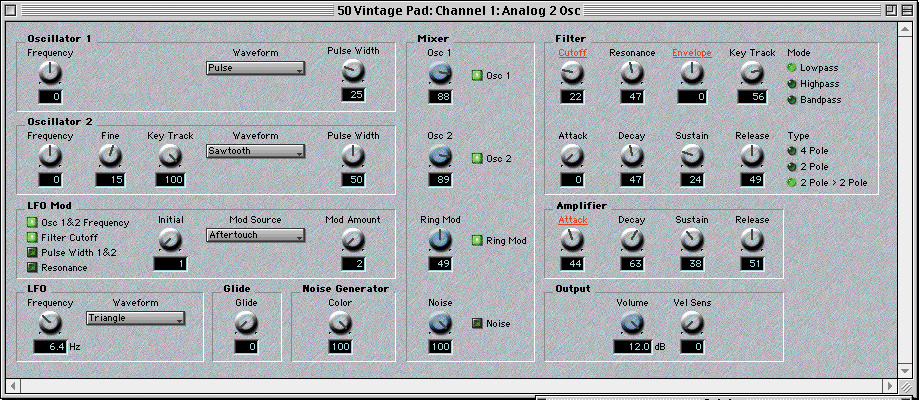Click the Filter Cutoff knob
919x400 pixels.
coord(572,73)
